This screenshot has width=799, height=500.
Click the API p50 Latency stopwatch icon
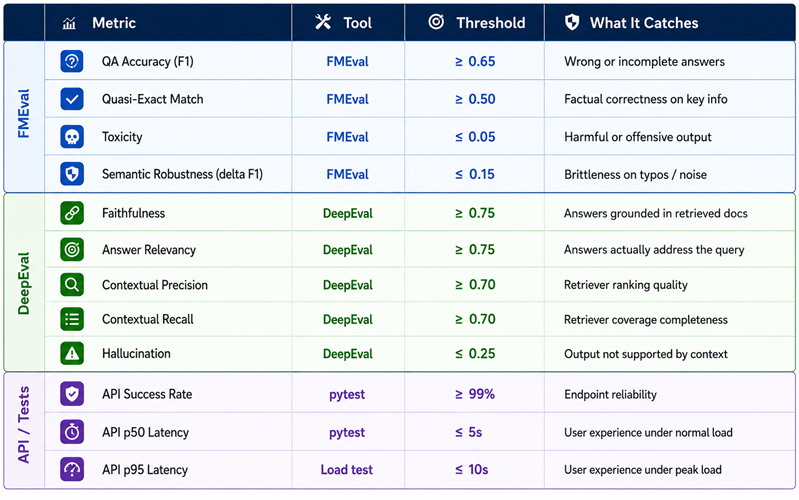pyautogui.click(x=72, y=432)
